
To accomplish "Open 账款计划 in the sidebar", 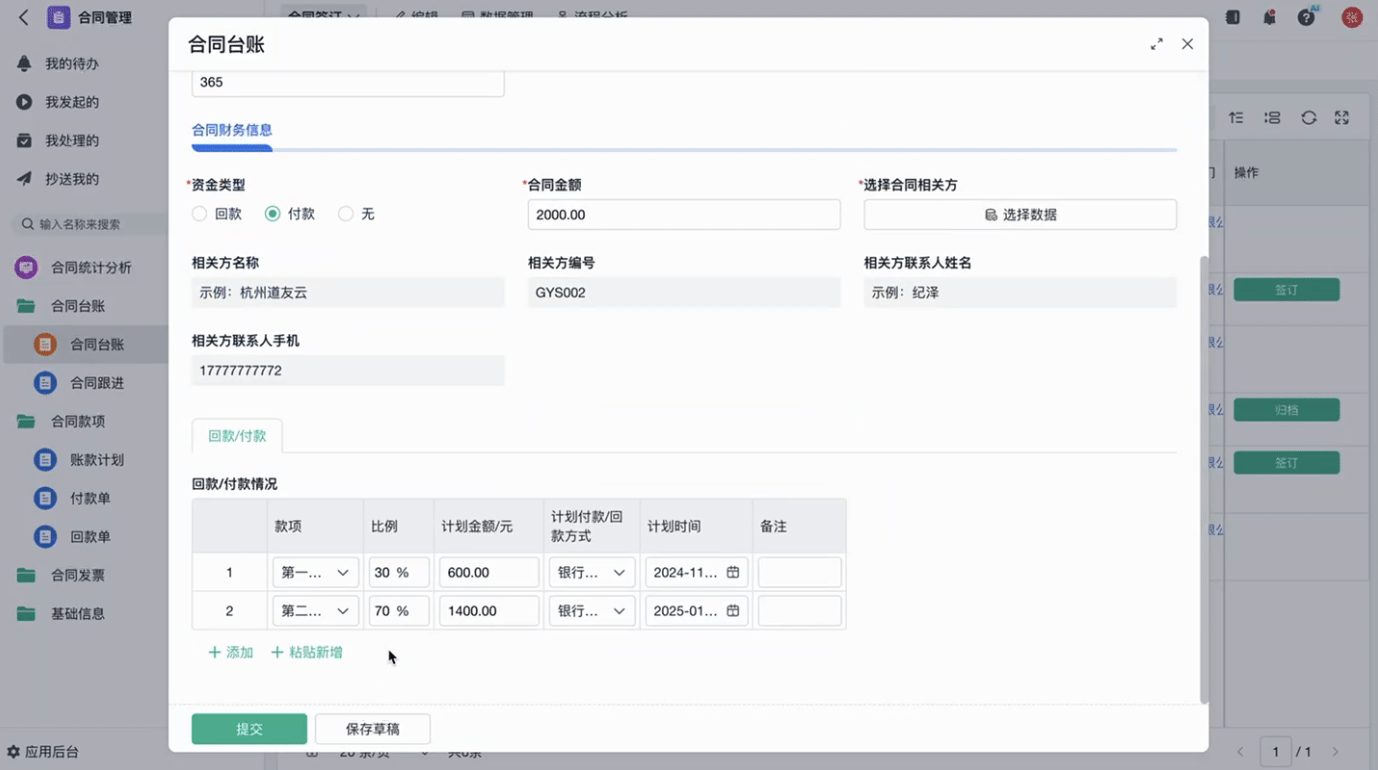I will (97, 460).
